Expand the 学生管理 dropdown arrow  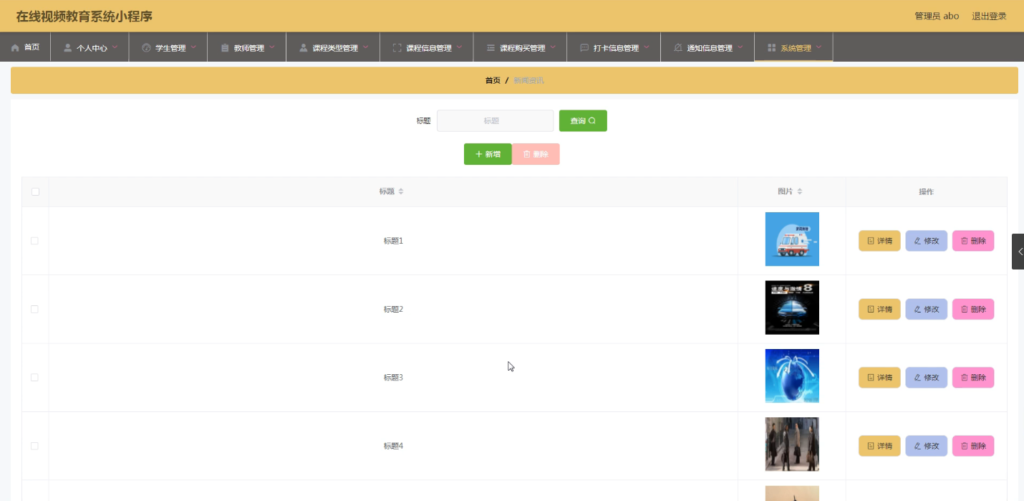click(193, 47)
